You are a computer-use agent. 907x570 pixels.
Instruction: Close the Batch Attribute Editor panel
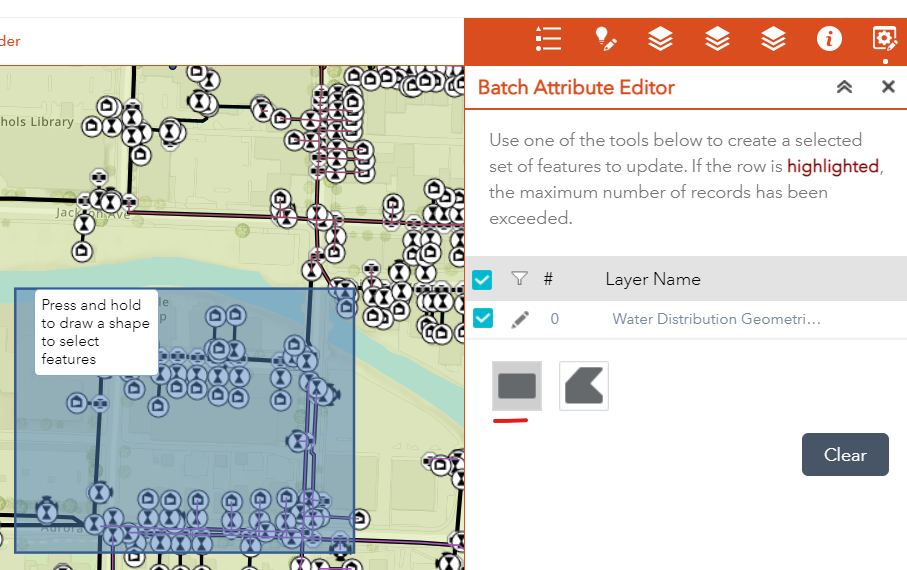coord(888,87)
